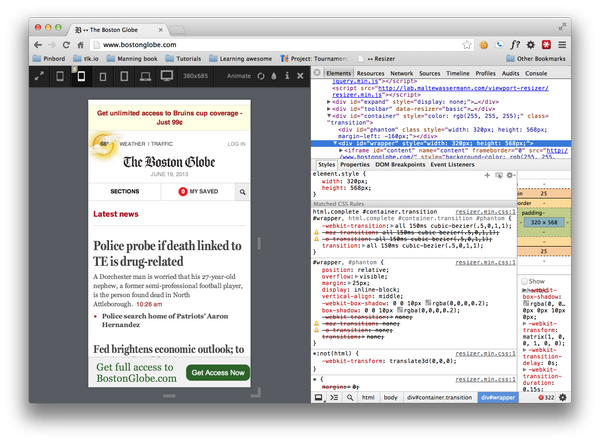Open the Tutorials bookmark folder
Viewport: 600px width, 443px height.
click(183, 59)
